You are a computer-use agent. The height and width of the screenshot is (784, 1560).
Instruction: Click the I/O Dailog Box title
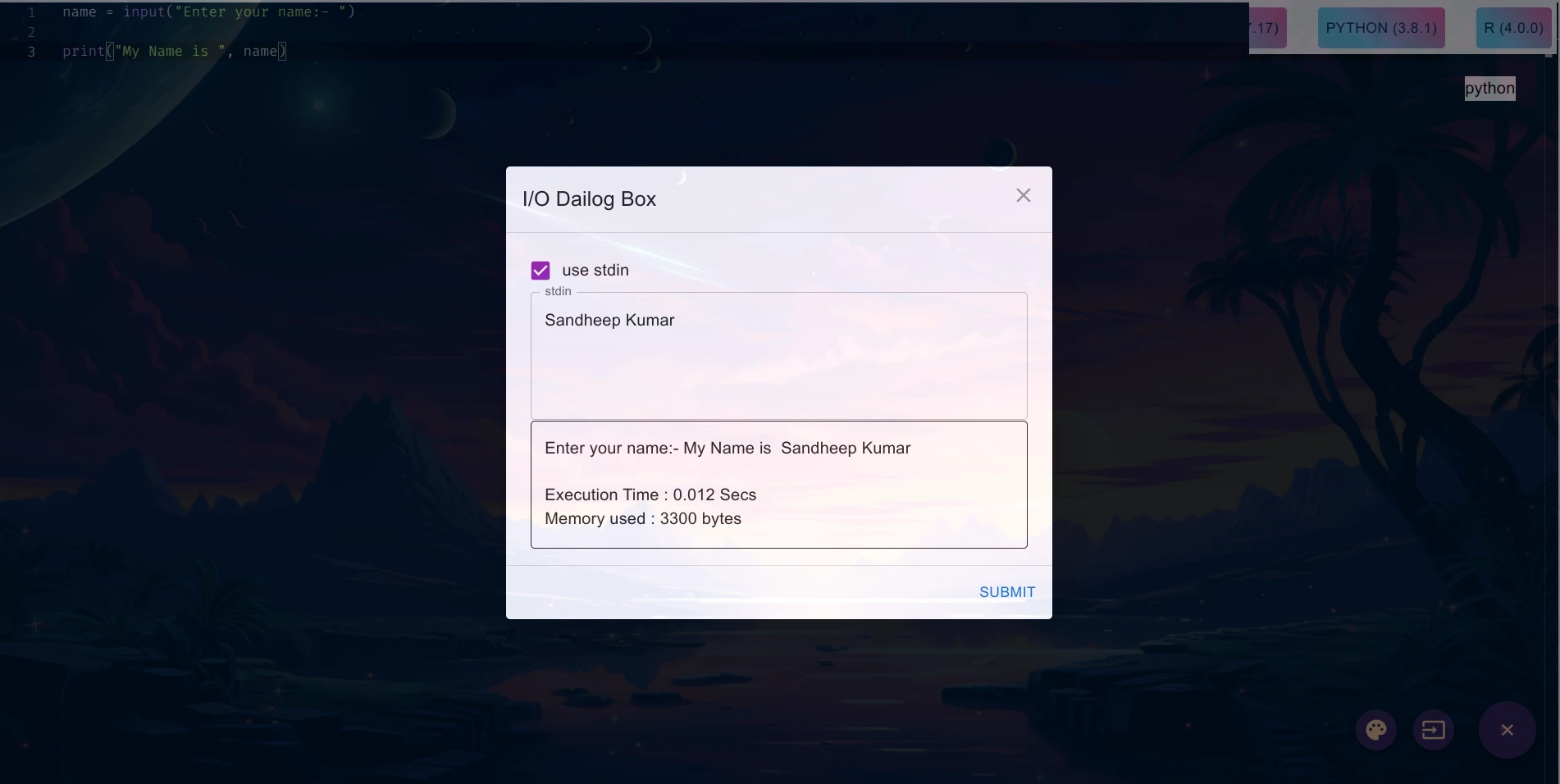click(x=589, y=199)
